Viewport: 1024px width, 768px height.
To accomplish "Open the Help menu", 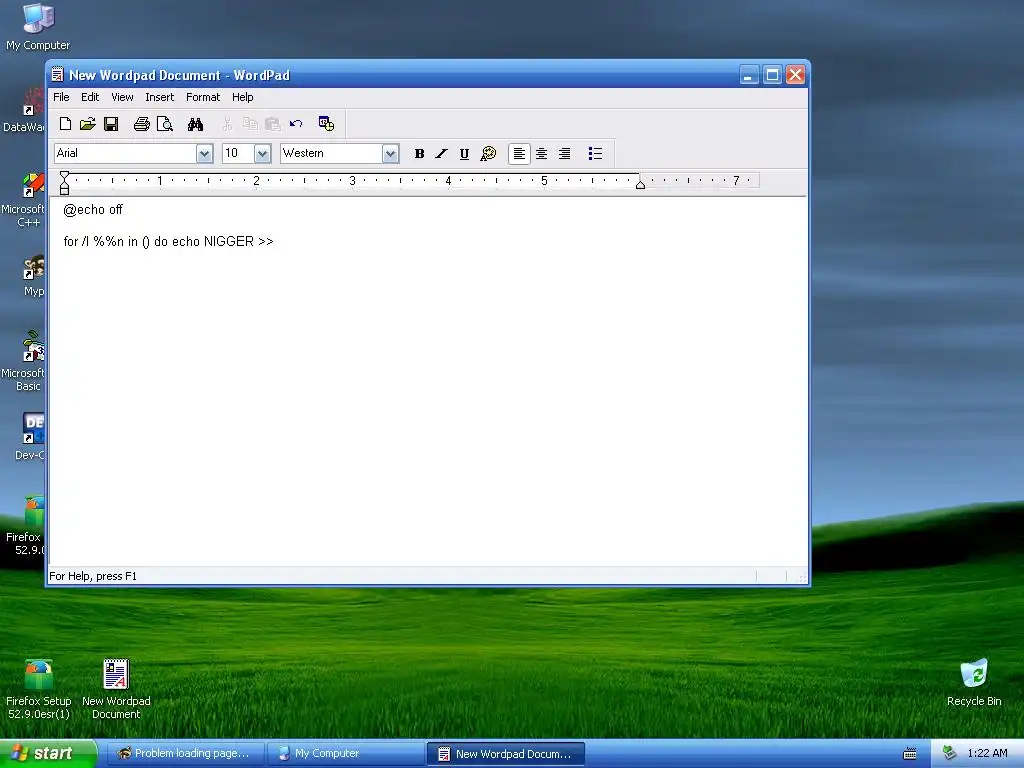I will point(242,97).
